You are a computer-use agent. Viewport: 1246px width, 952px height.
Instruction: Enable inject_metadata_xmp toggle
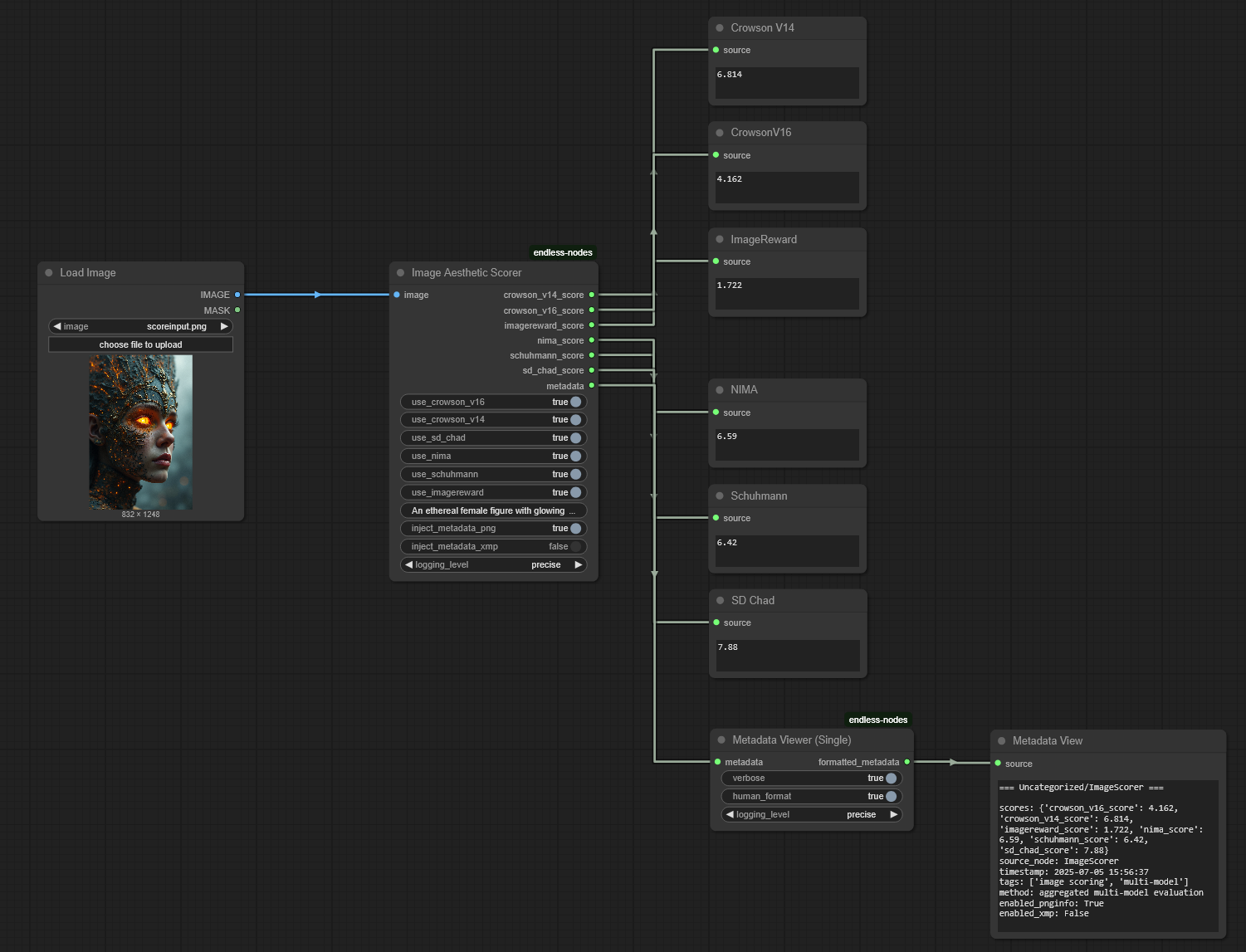[575, 546]
